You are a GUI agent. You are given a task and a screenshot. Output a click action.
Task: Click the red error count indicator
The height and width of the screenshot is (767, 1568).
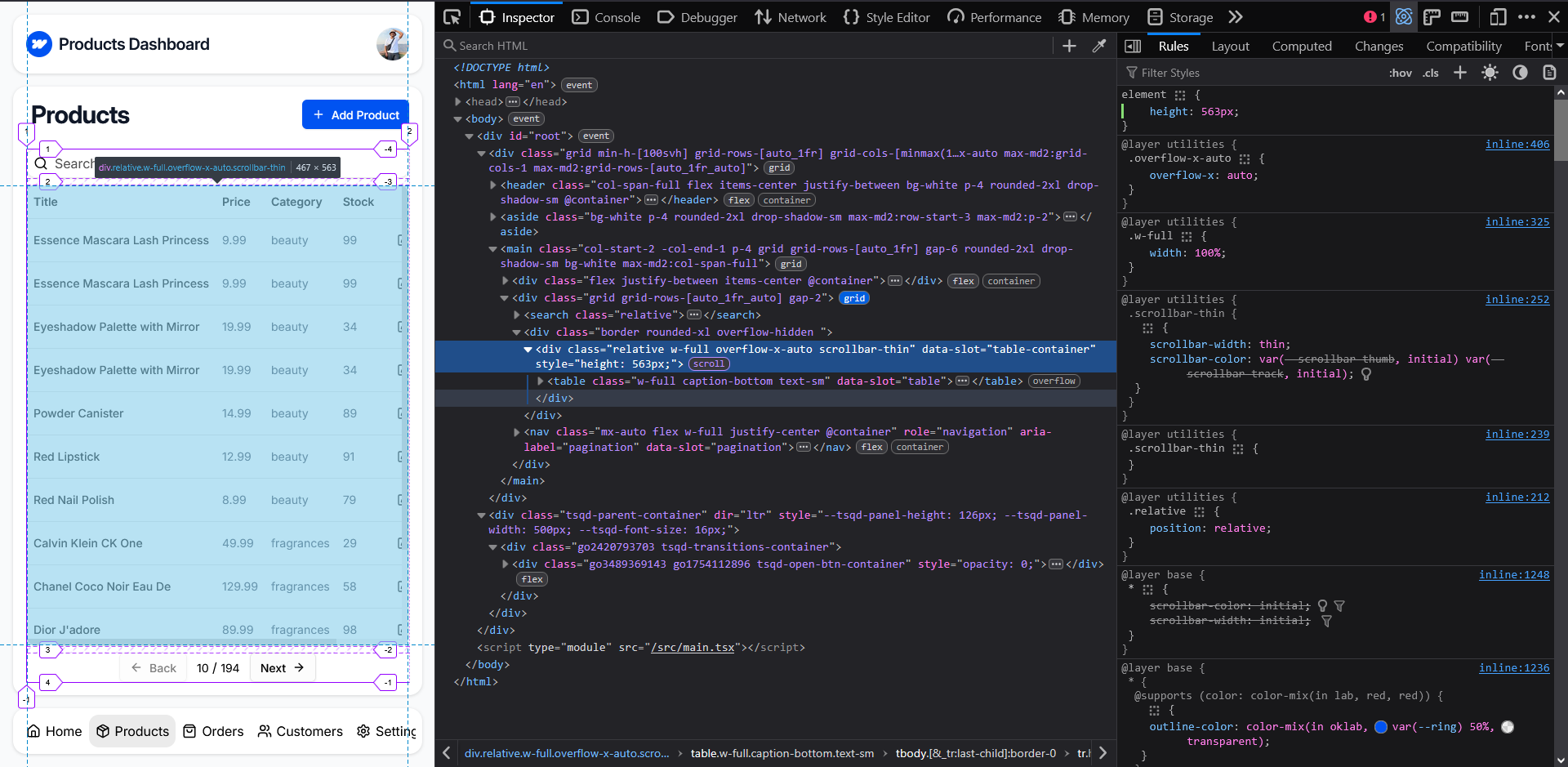1374,17
